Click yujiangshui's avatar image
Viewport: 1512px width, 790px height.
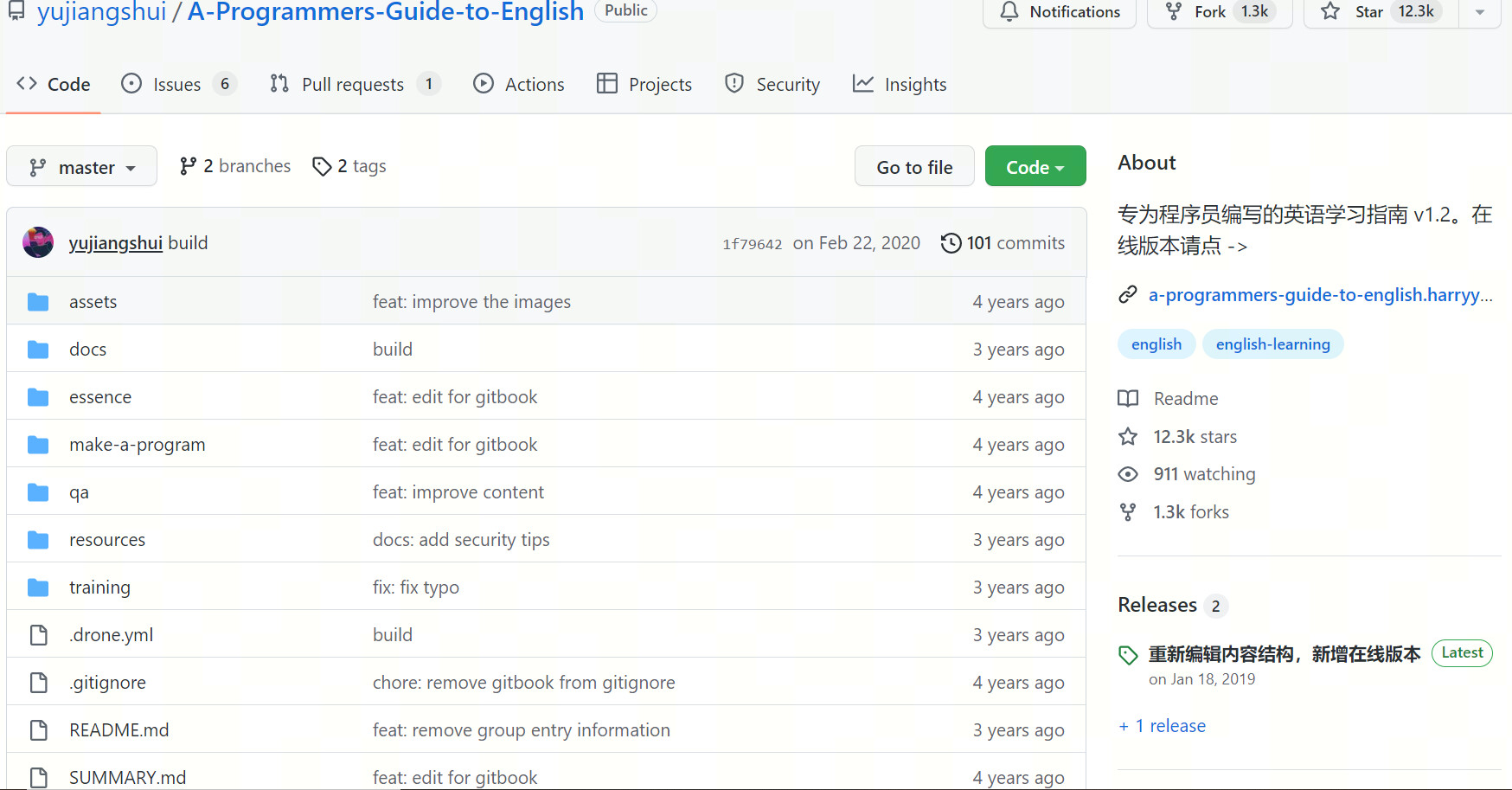38,242
